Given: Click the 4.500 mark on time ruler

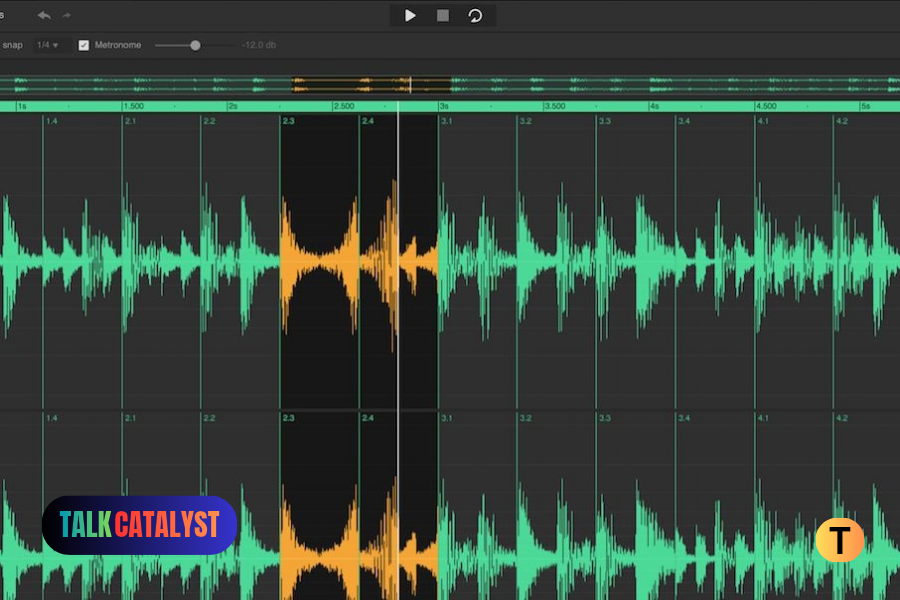Looking at the screenshot, I should 766,106.
